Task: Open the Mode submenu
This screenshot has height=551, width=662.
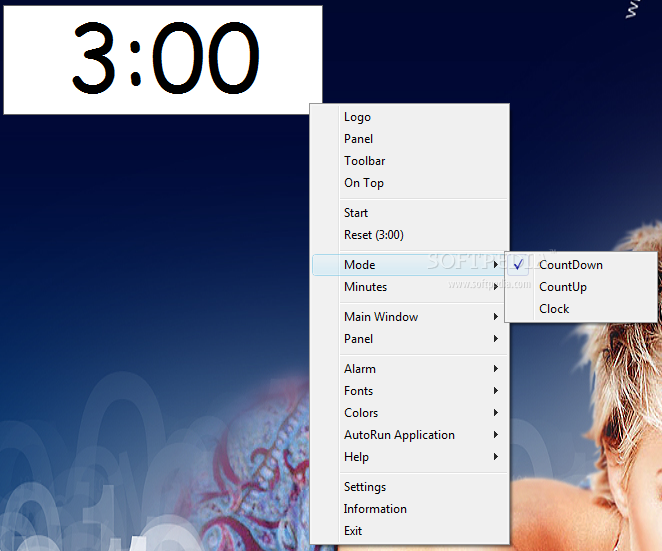Action: coord(410,265)
